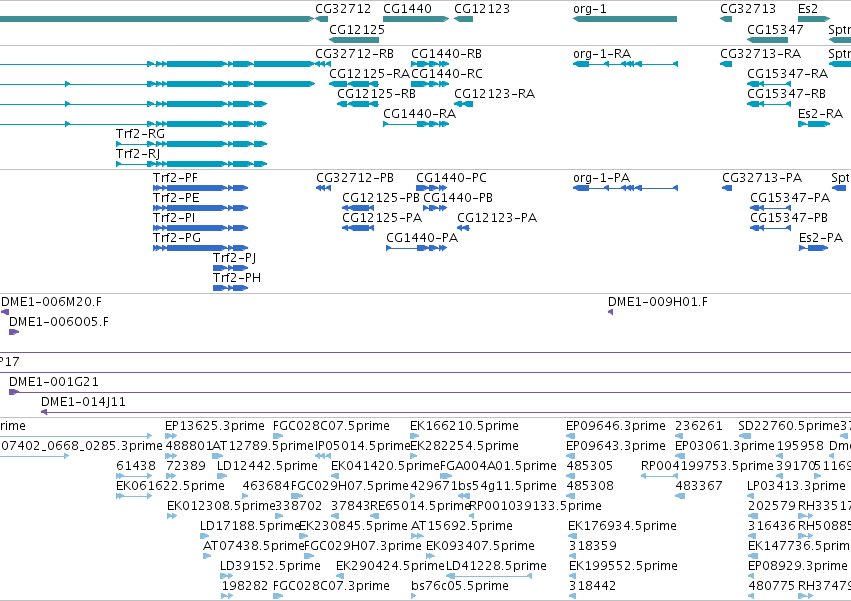The height and width of the screenshot is (601, 851).
Task: Select the CG15347-PA protein glyph
Action: point(770,208)
